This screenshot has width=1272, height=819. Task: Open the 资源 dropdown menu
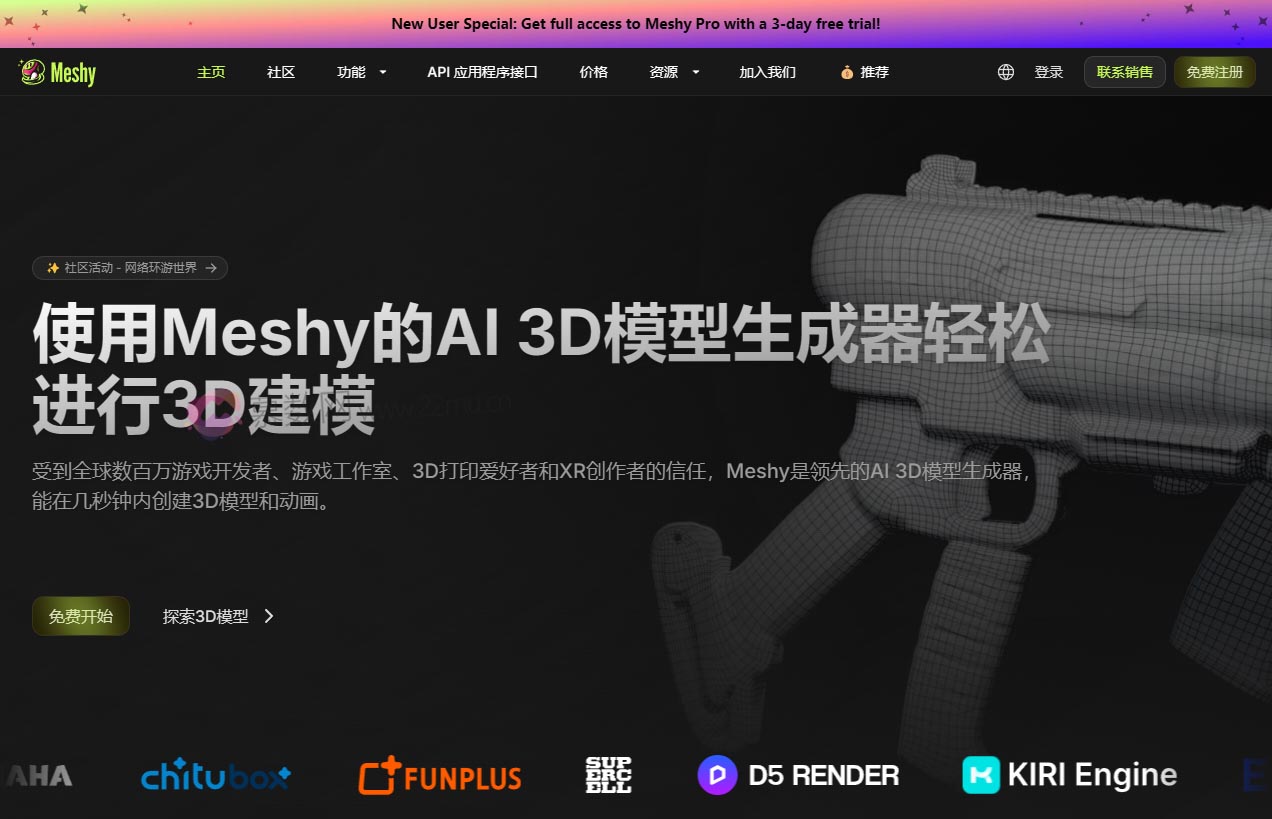pyautogui.click(x=673, y=71)
